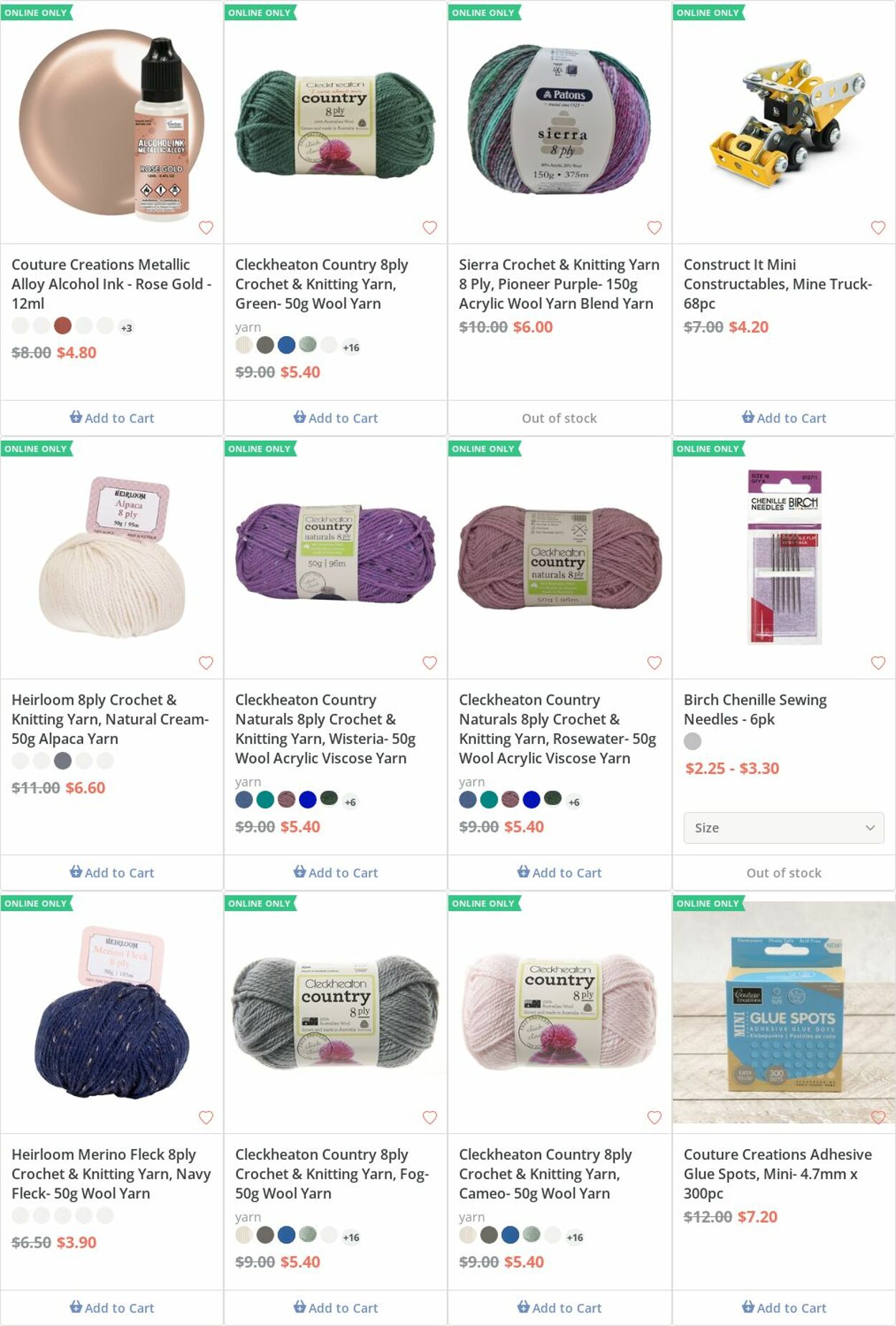Toggle wishlist heart on Cleckheaton Rosewater yarn

click(654, 663)
